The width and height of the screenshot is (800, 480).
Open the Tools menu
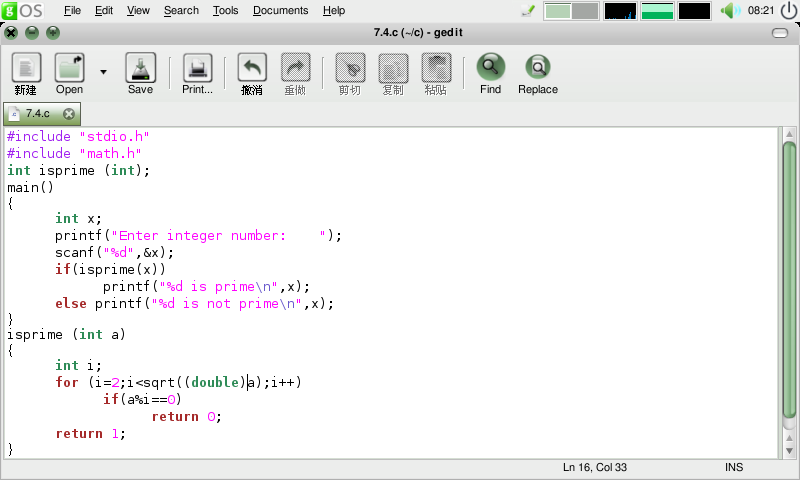[x=226, y=10]
